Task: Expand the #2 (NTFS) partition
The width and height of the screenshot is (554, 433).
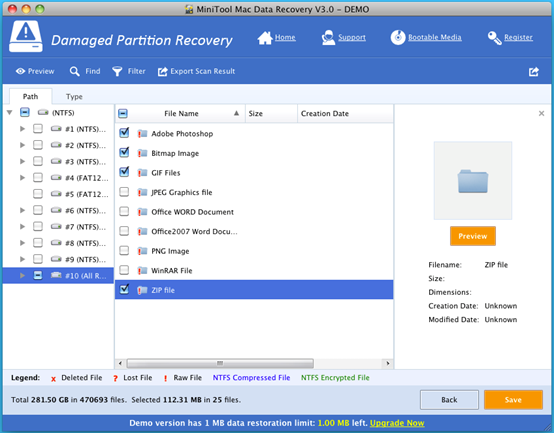Action: point(22,145)
